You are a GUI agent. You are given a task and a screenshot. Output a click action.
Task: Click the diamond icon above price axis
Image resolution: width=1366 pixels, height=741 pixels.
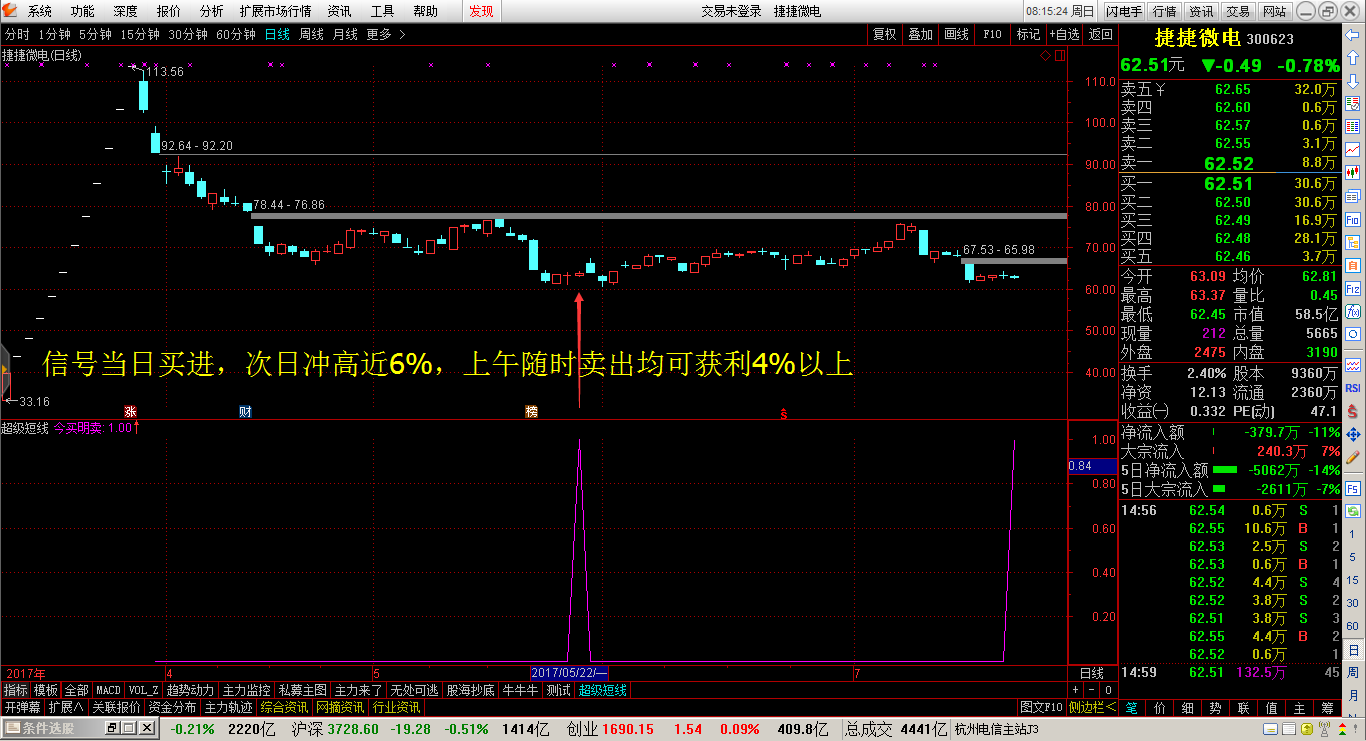pos(1045,55)
